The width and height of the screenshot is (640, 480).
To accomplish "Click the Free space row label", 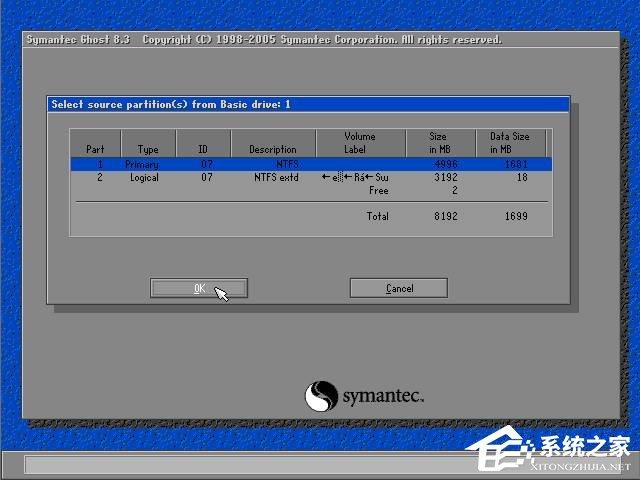I will tap(378, 190).
